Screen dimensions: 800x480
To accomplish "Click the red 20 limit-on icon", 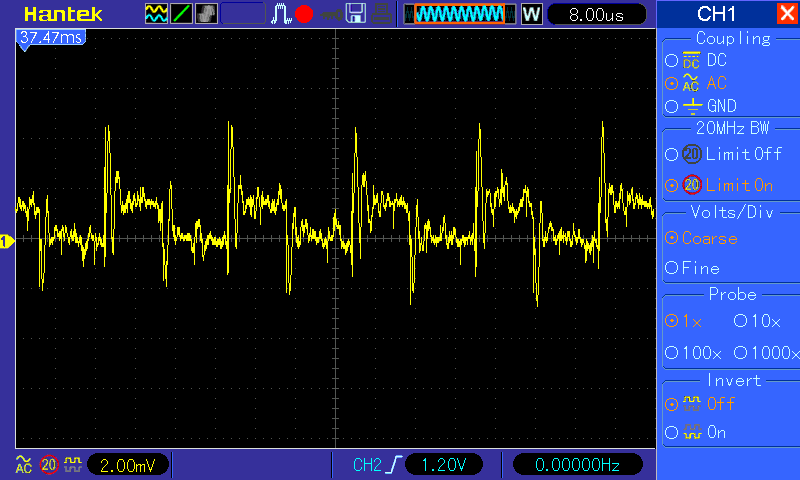I will tap(692, 185).
